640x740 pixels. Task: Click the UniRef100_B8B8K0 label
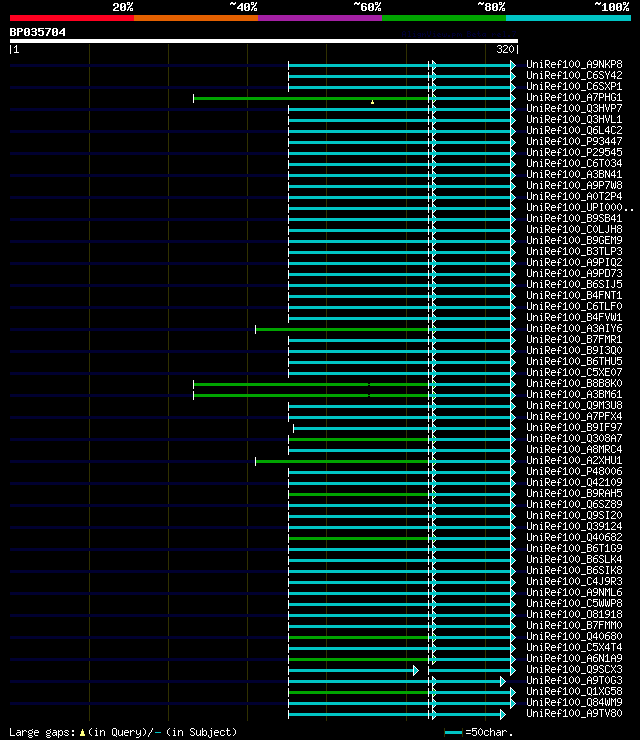[x=574, y=383]
